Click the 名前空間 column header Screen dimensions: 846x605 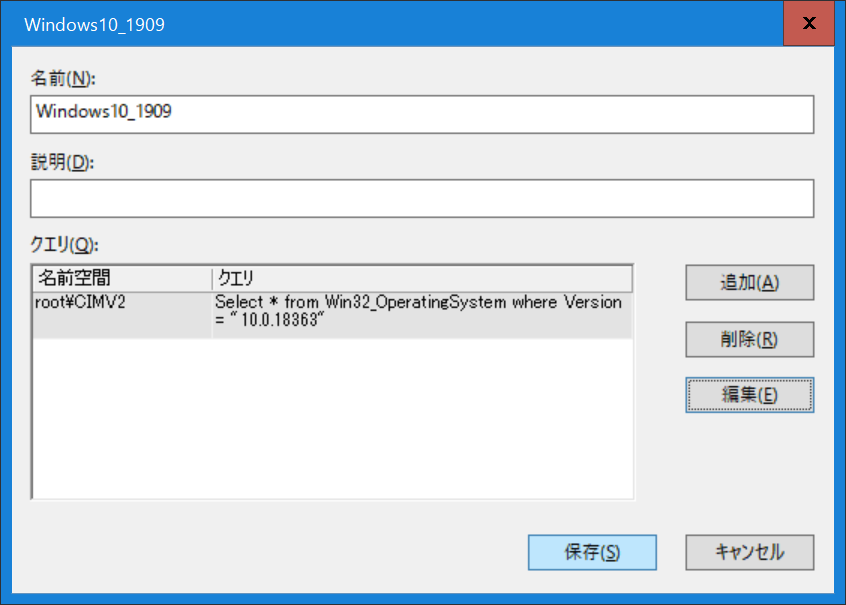click(122, 278)
